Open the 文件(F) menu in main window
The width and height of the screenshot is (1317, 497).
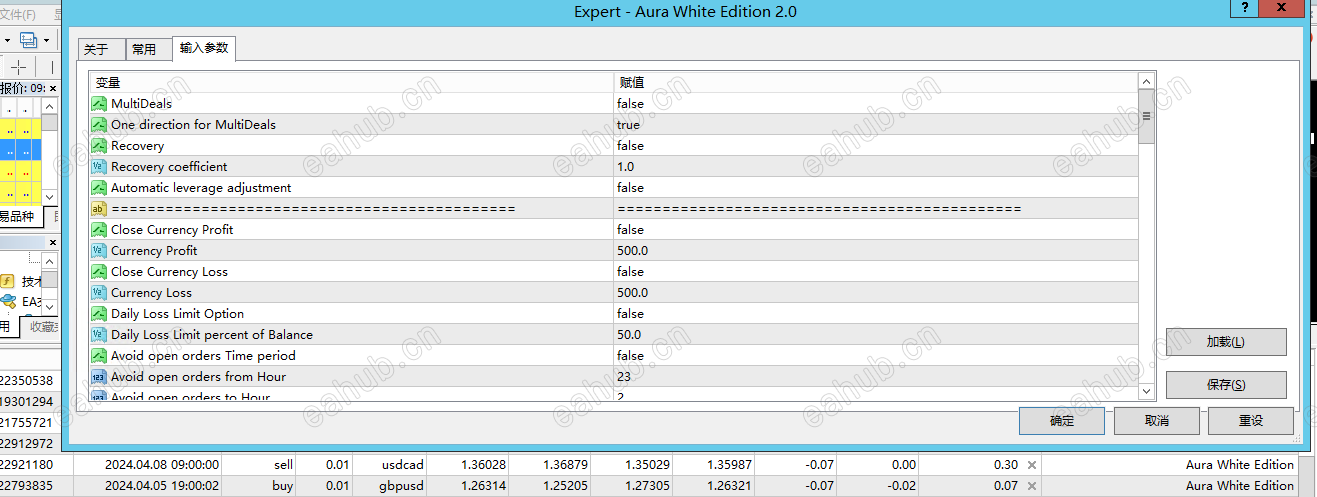tap(17, 15)
